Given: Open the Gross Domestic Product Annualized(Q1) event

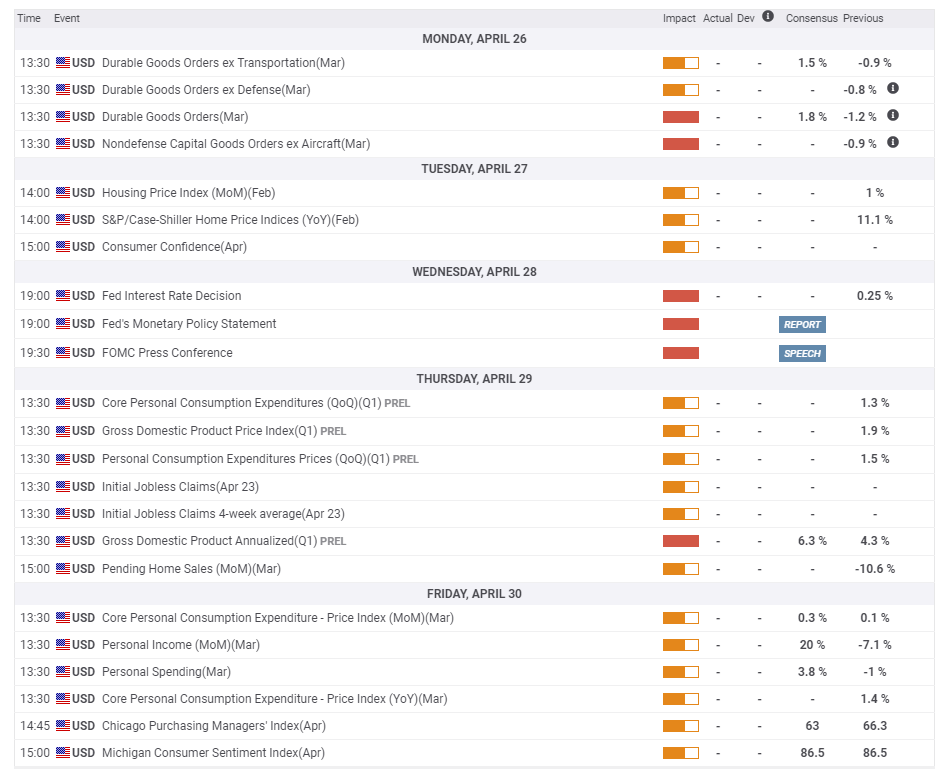Looking at the screenshot, I should (x=210, y=541).
